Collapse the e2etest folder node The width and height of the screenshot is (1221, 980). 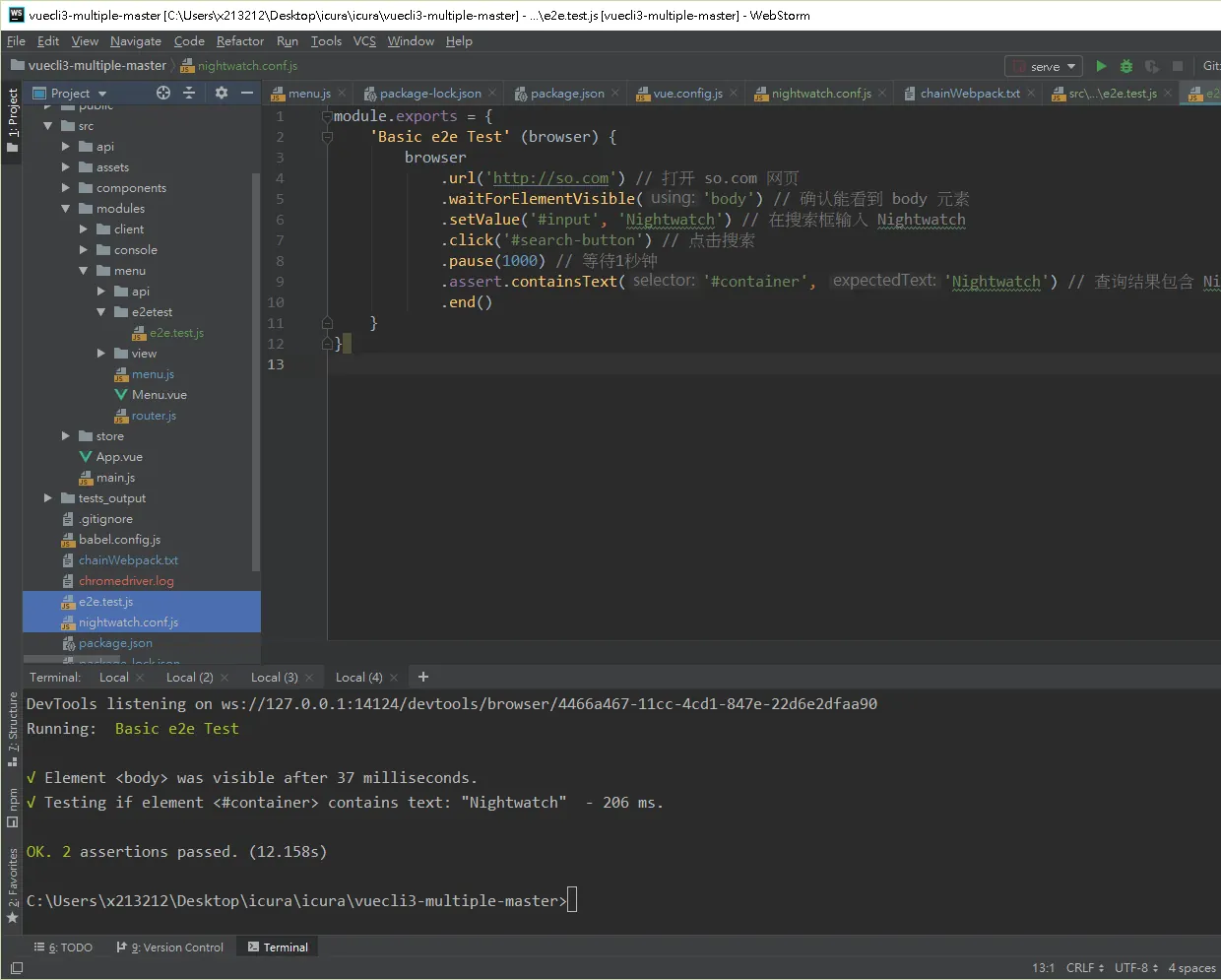pos(101,311)
